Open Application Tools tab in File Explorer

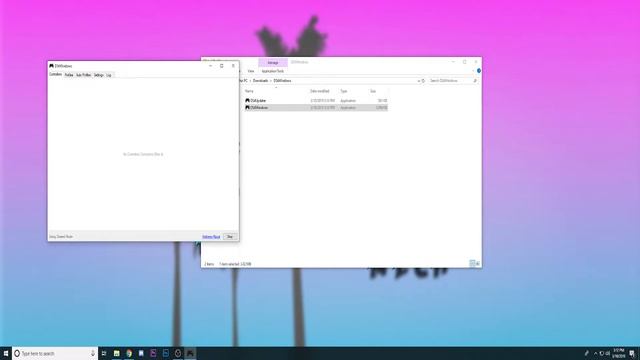pos(273,71)
